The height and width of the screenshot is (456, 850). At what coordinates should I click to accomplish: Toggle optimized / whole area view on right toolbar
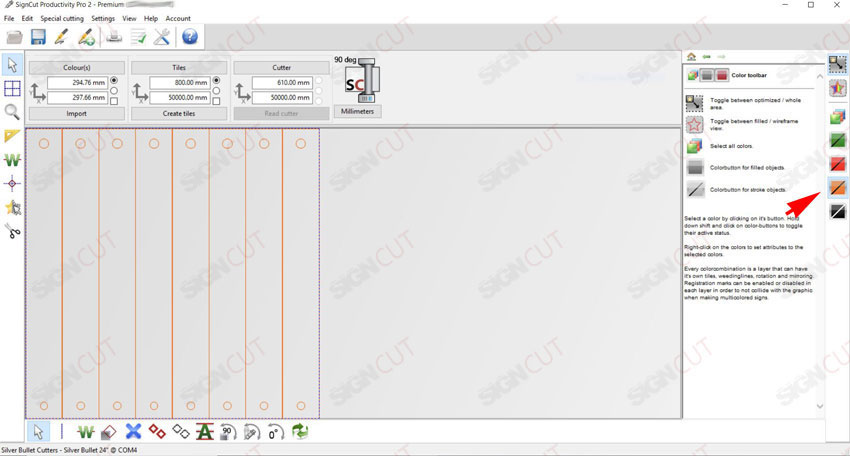[x=838, y=65]
